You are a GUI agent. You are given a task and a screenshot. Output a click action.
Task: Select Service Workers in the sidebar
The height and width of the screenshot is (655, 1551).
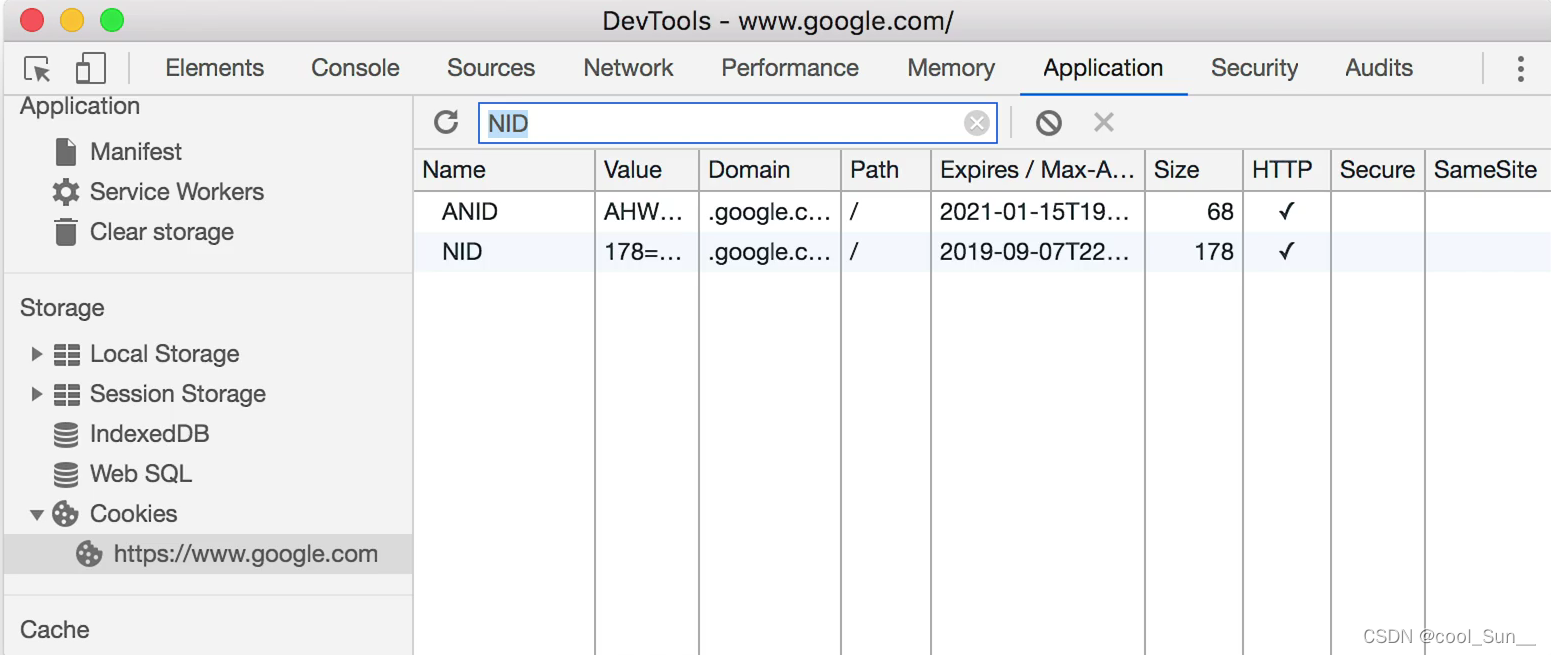177,192
